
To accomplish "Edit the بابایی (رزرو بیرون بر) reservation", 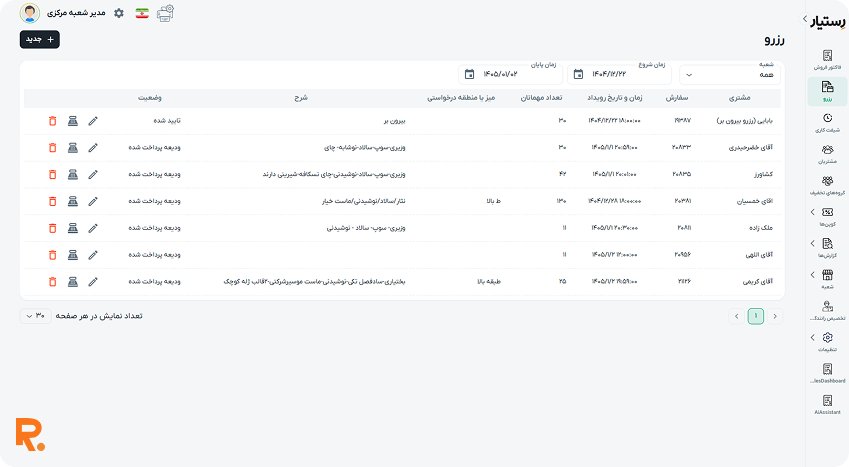I will (x=93, y=121).
